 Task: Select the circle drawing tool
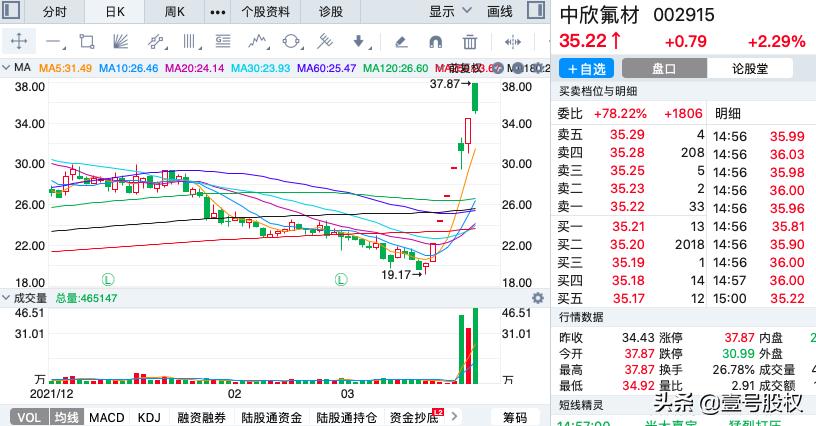(x=291, y=42)
